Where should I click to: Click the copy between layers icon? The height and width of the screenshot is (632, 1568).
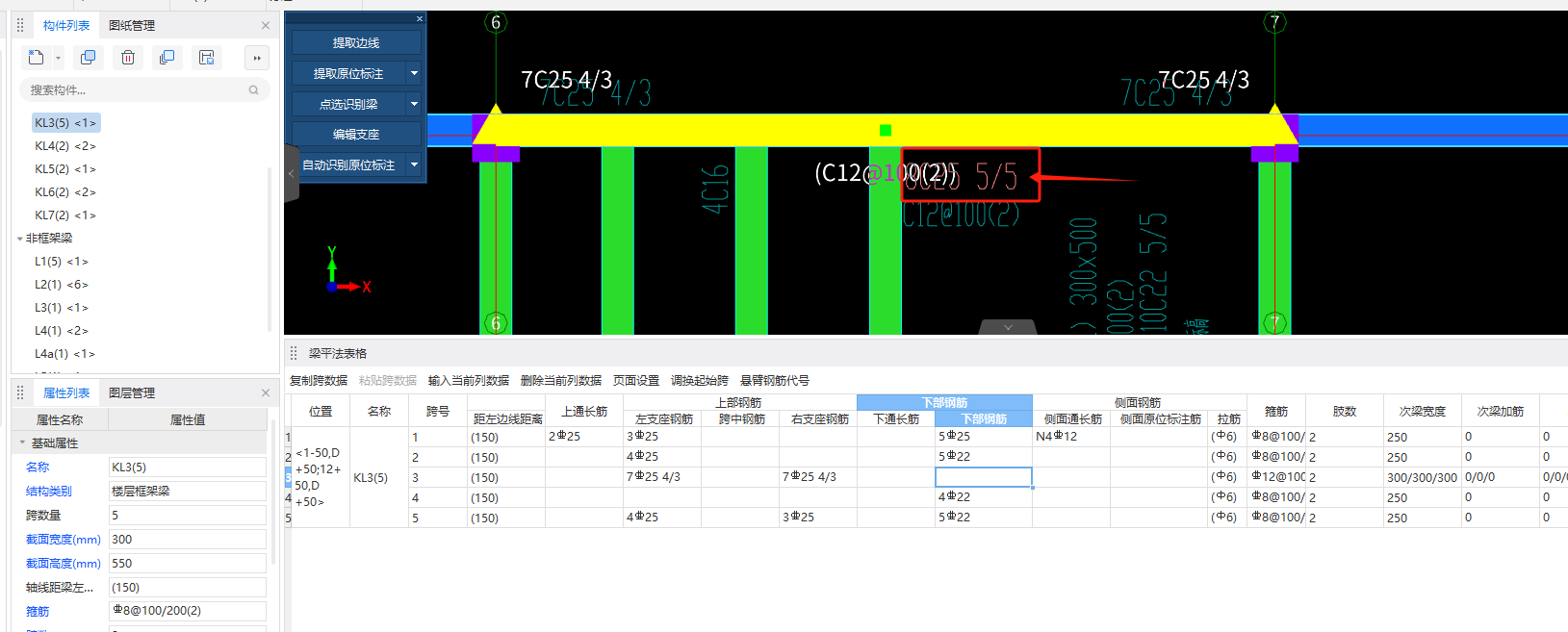click(167, 58)
